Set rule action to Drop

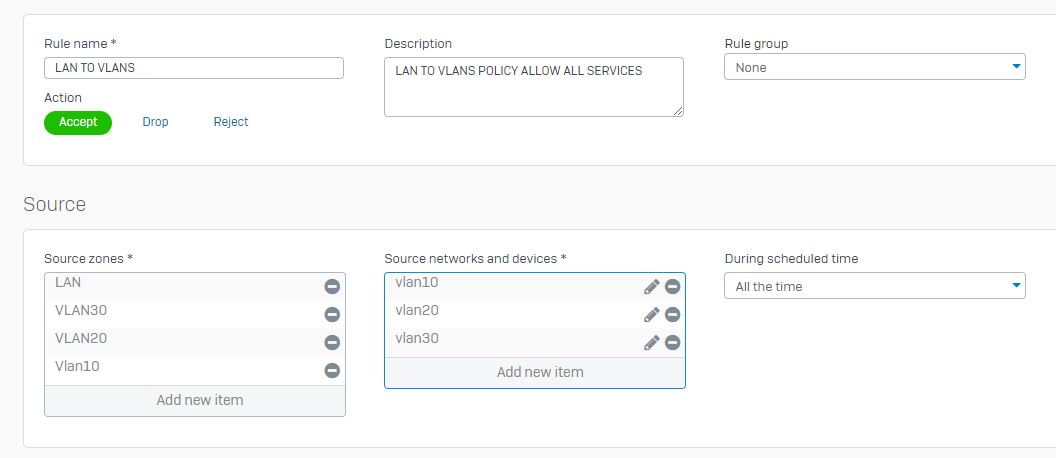(156, 123)
